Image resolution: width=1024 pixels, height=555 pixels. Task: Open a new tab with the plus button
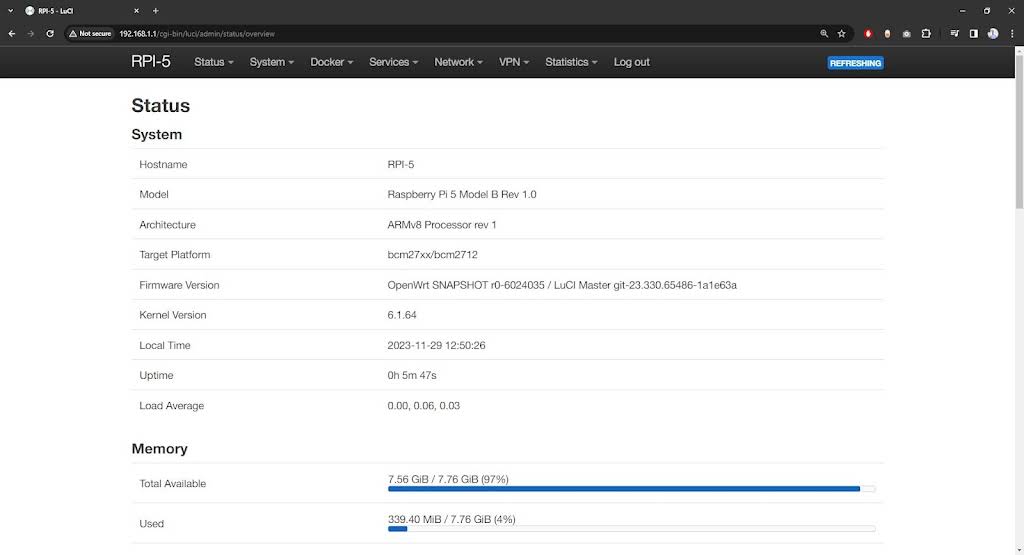[155, 10]
